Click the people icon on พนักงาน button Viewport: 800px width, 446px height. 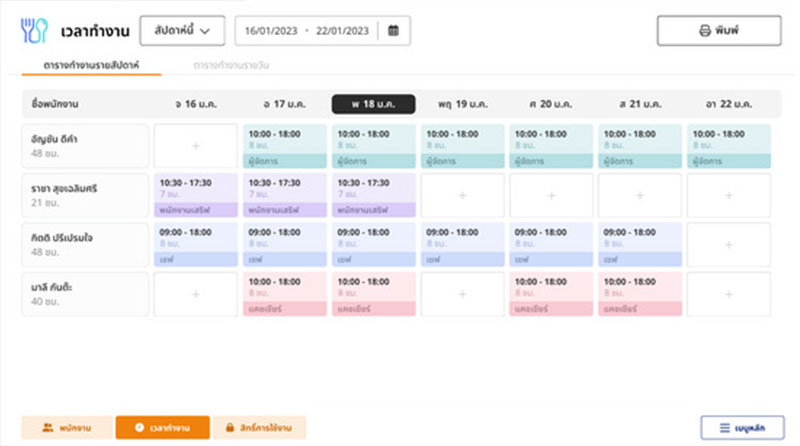click(47, 427)
